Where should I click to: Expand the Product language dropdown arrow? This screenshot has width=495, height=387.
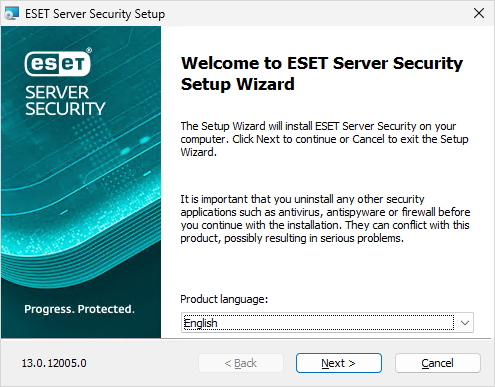pos(465,323)
